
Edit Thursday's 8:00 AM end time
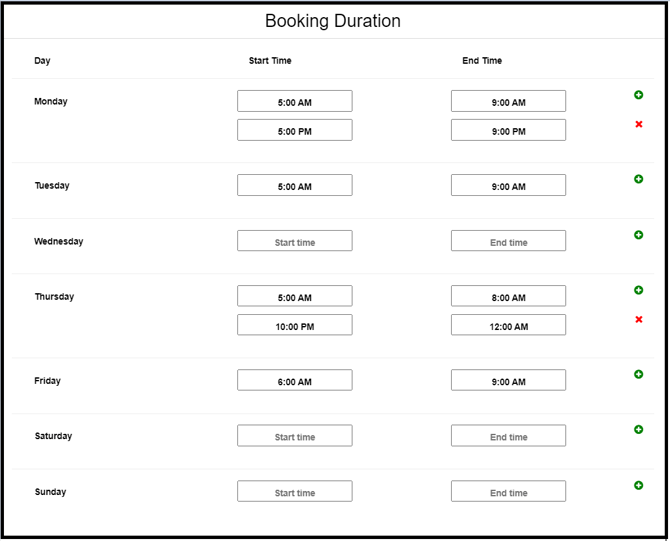tap(508, 296)
